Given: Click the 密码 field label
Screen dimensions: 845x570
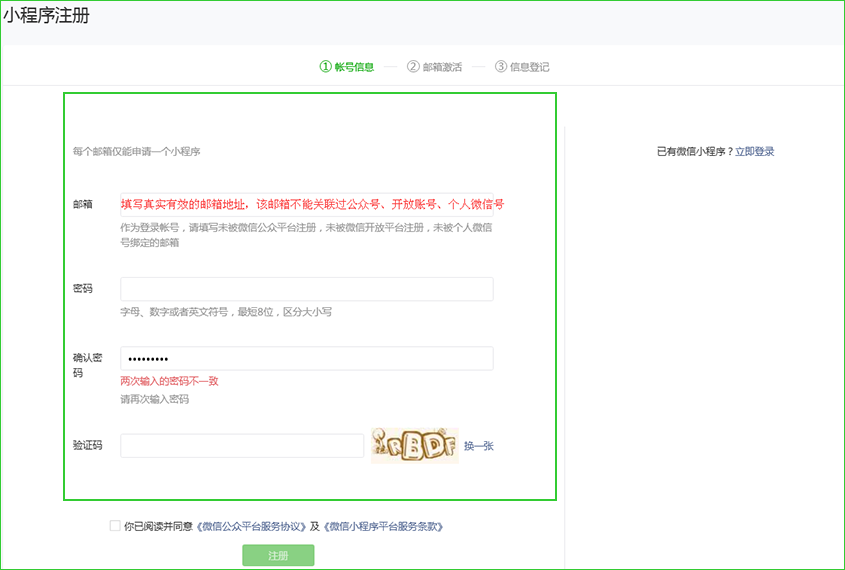Looking at the screenshot, I should click(x=83, y=289).
